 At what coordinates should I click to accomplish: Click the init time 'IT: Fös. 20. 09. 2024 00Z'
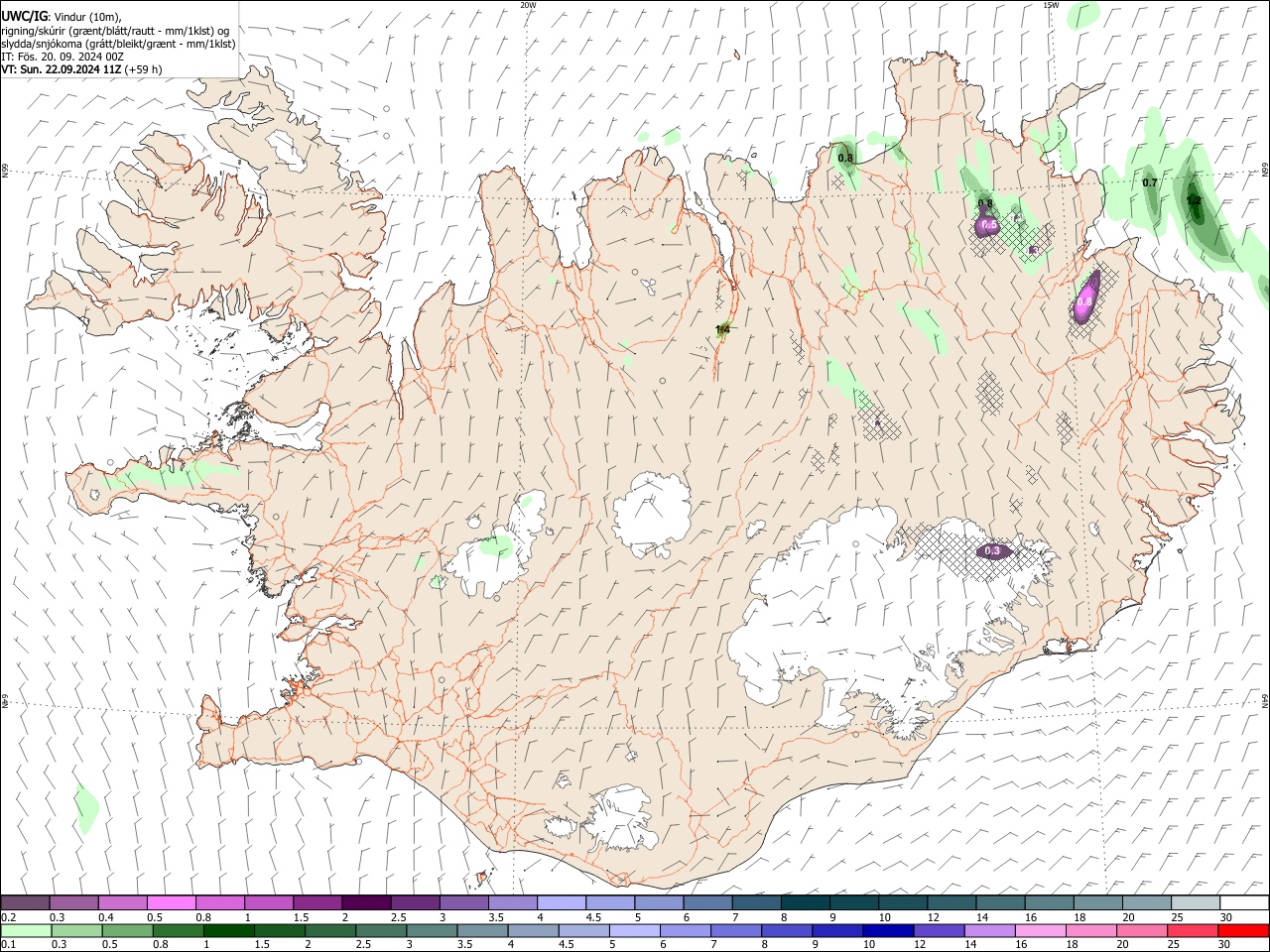[63, 57]
